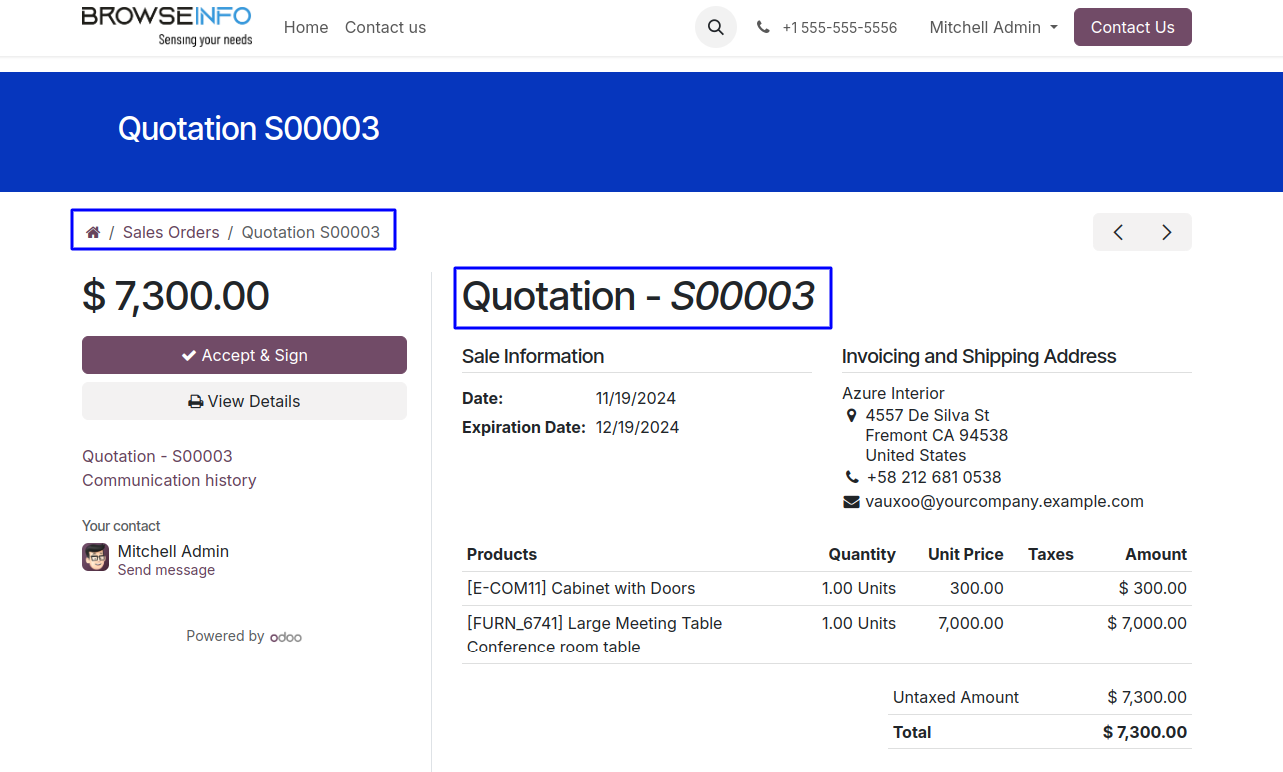
Task: Go to previous quotation with left chevron
Action: (1118, 232)
